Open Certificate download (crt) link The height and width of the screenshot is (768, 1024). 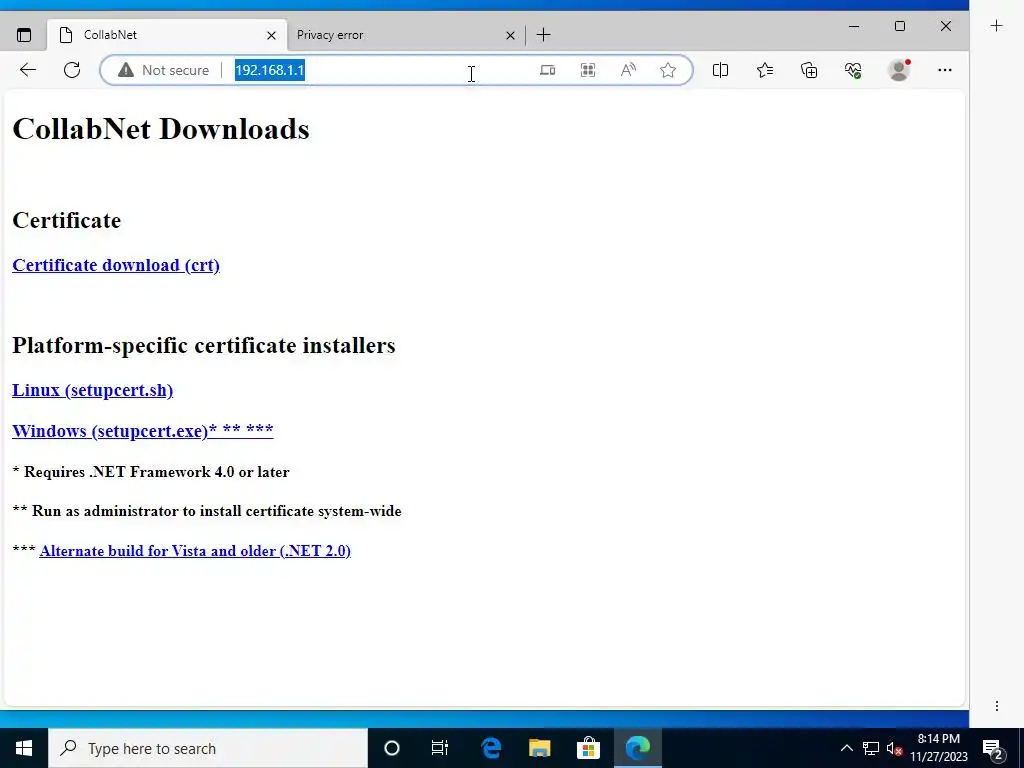click(x=116, y=265)
